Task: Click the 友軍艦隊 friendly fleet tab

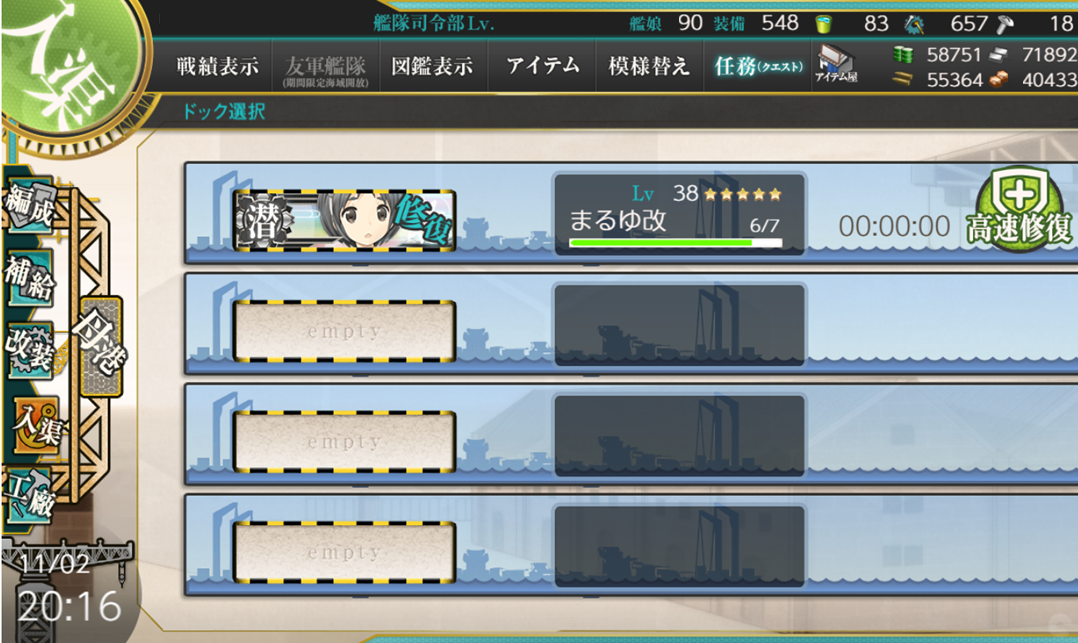Action: 326,69
